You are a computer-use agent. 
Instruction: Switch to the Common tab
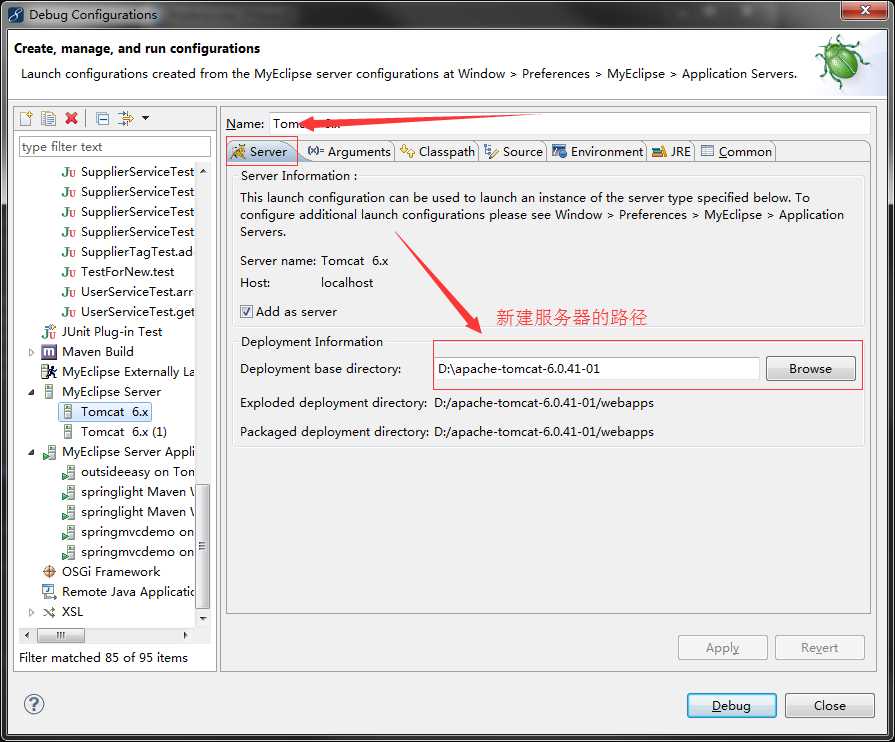tap(736, 151)
